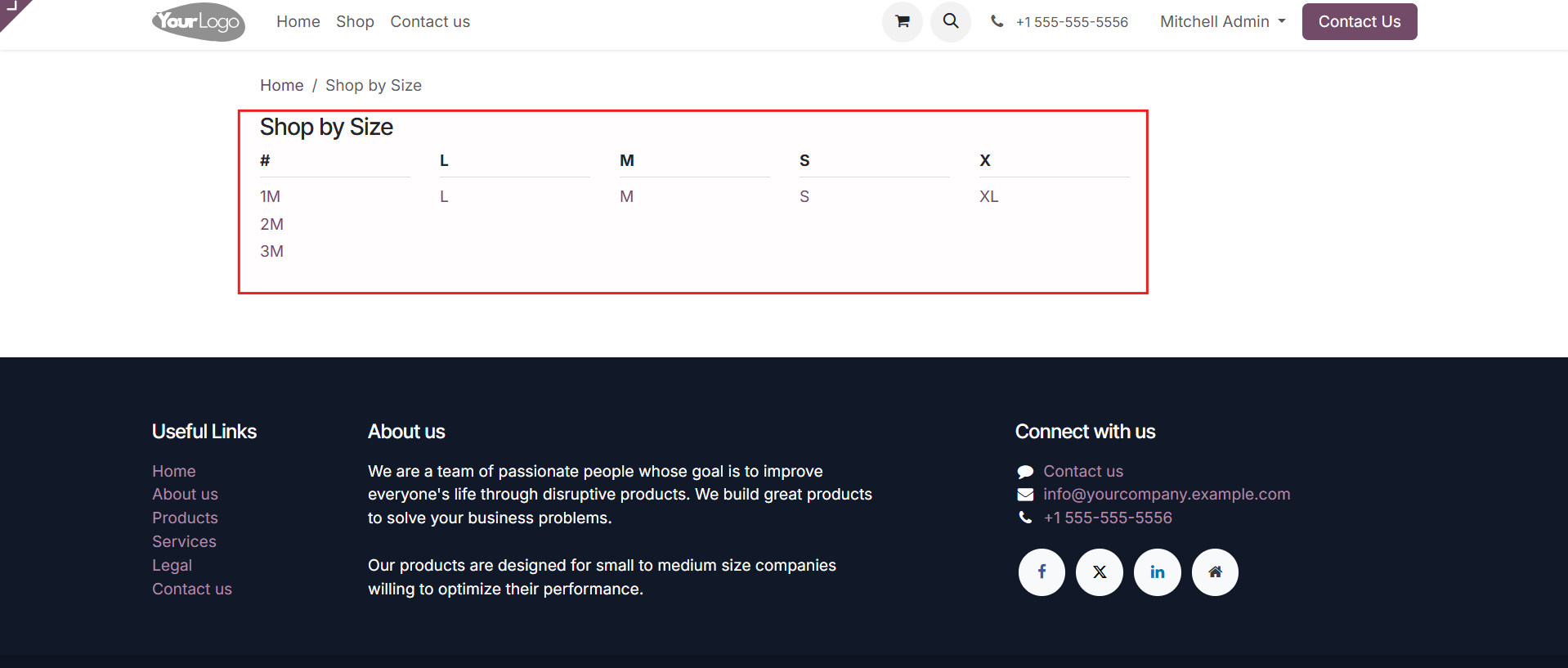Click the header phone number link
This screenshot has height=668, width=1568.
1072,22
